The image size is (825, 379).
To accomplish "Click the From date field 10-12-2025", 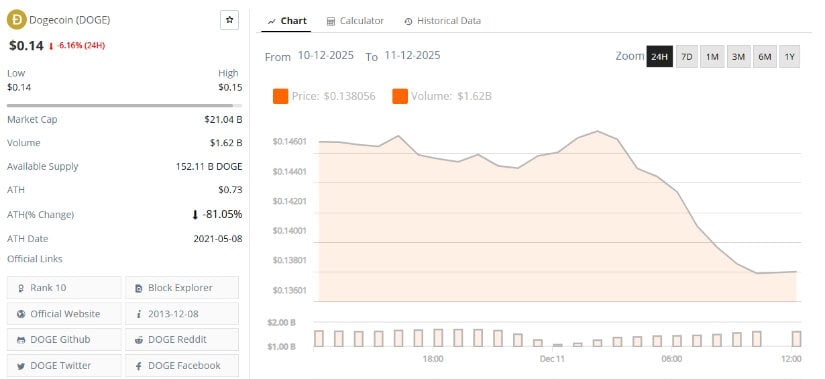I will click(326, 55).
